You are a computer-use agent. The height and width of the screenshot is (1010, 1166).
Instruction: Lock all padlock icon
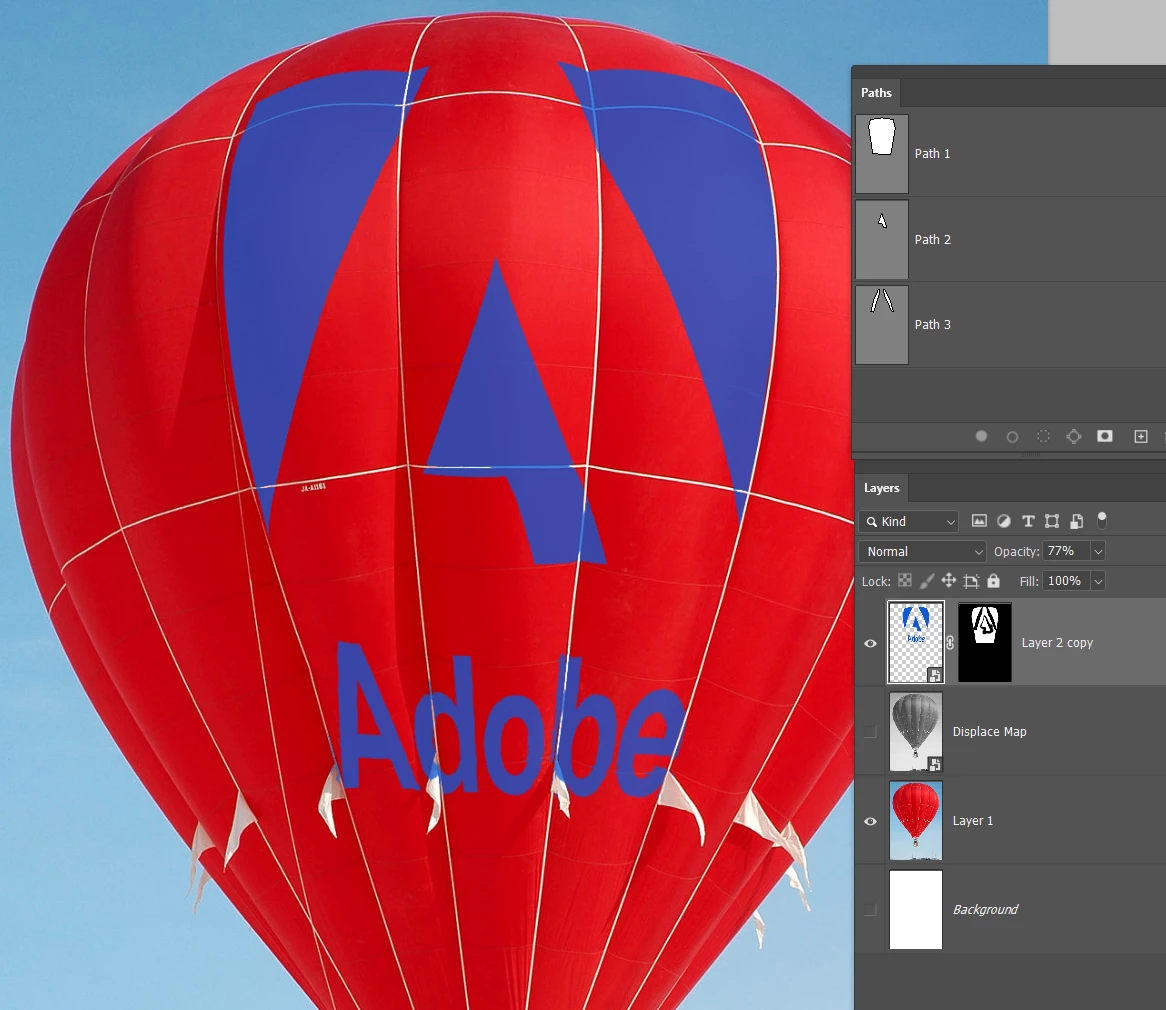[993, 581]
